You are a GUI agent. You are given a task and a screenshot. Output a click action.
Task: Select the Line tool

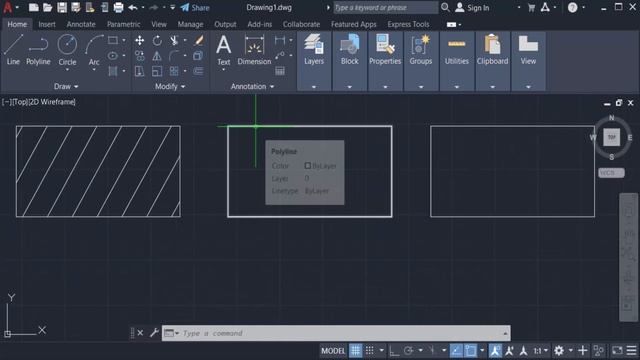13,50
